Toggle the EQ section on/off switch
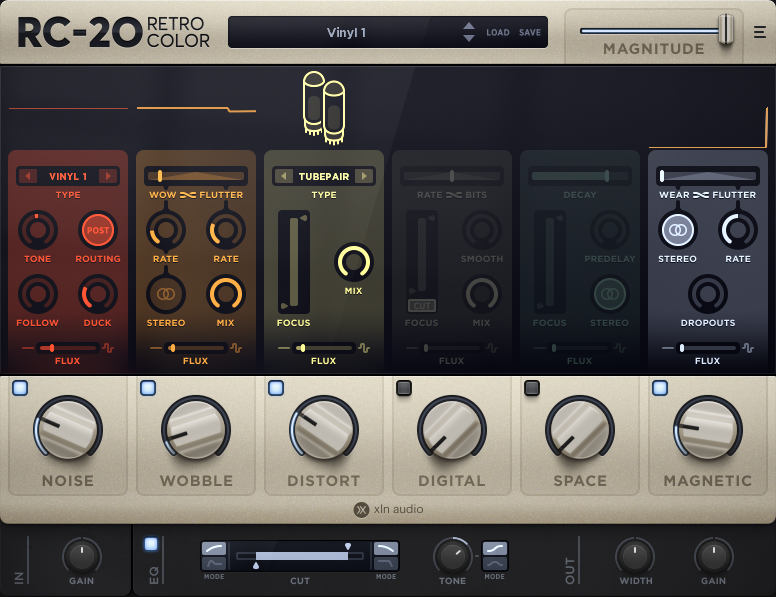The width and height of the screenshot is (776, 597). [151, 544]
